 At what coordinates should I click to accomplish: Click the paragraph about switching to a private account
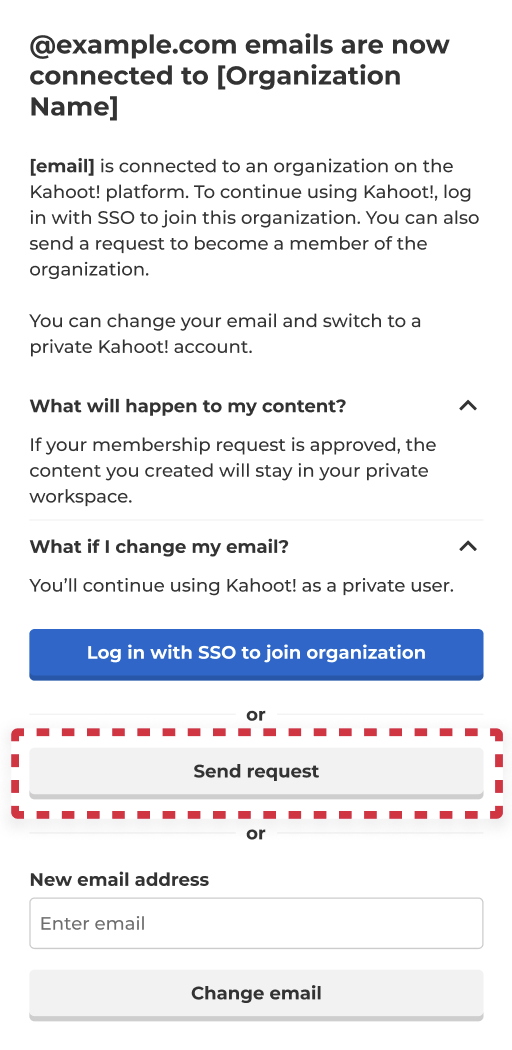(x=225, y=333)
